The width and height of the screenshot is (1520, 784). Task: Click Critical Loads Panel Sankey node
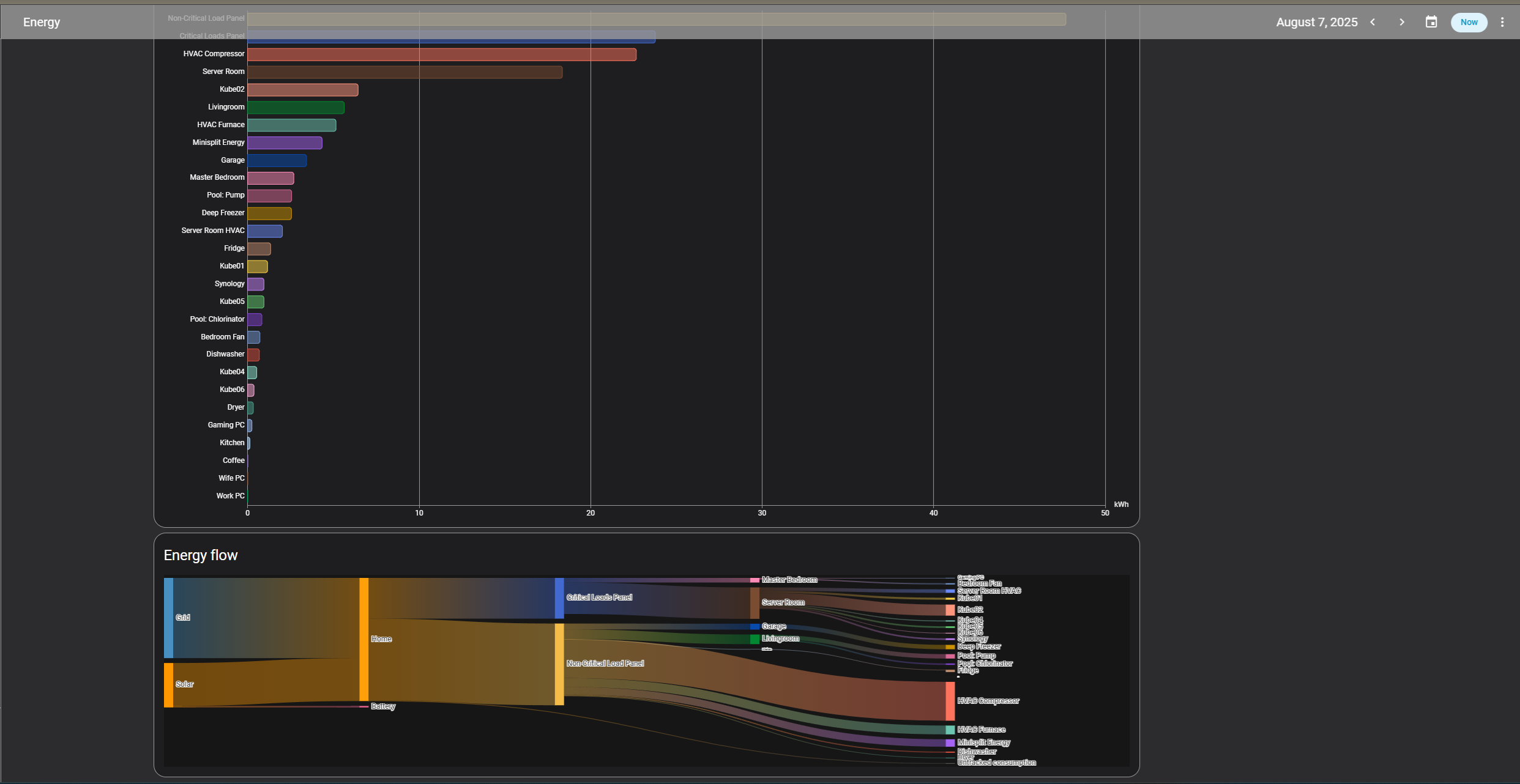coord(559,598)
